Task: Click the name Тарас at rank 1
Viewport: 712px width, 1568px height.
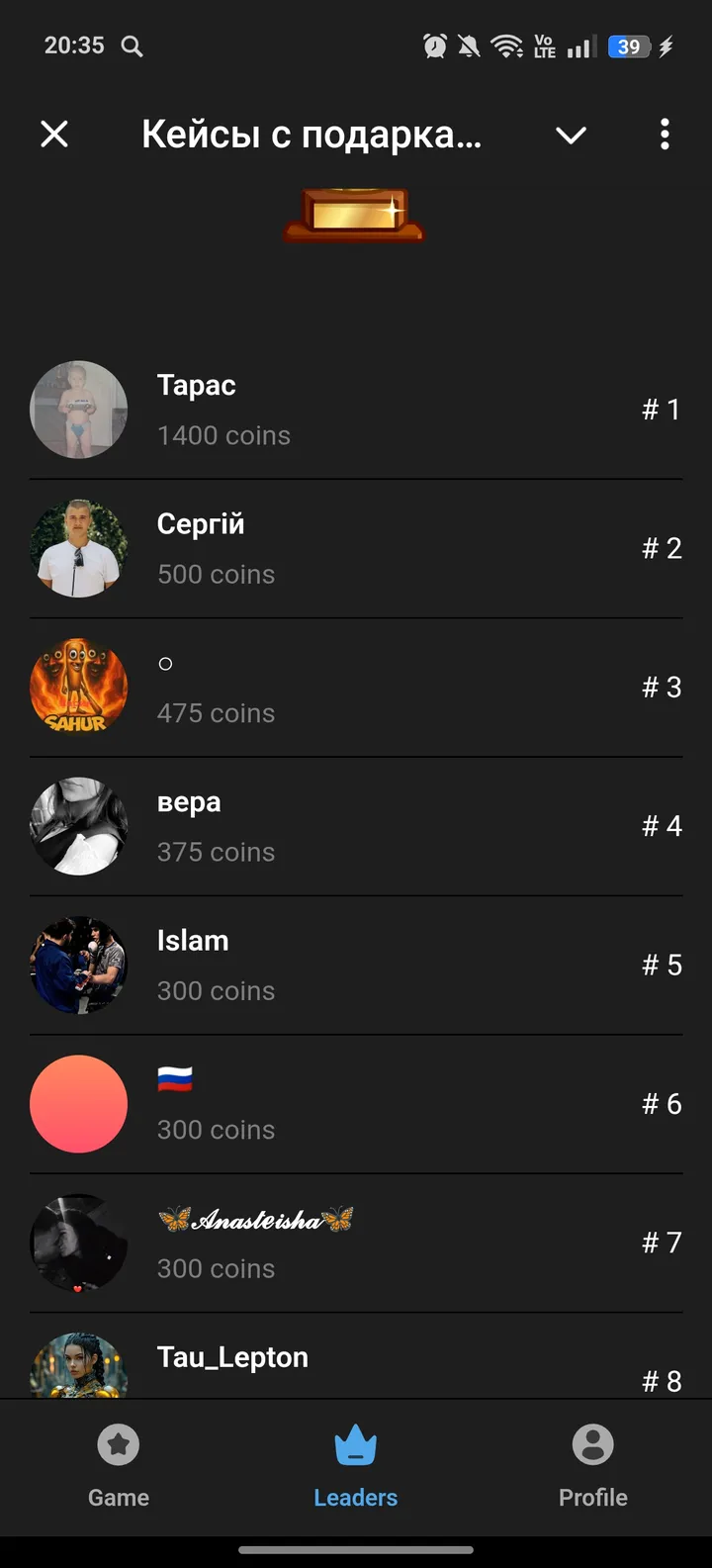Action: (196, 385)
